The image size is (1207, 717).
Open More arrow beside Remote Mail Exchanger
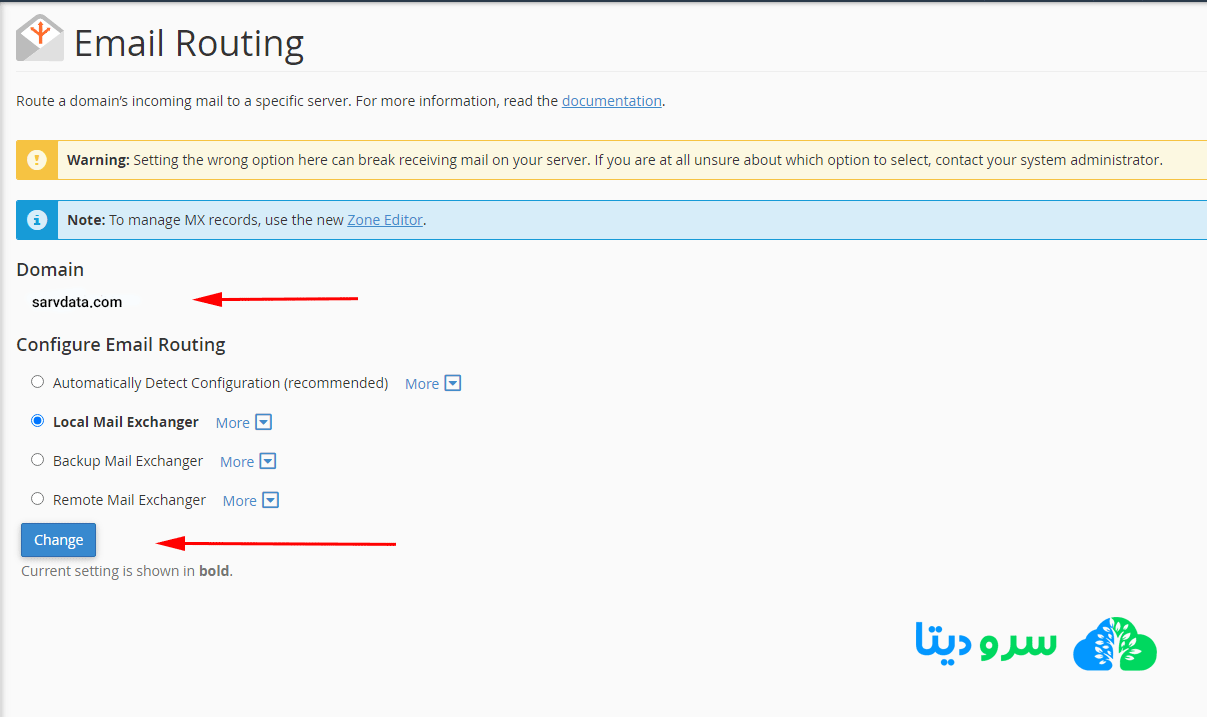pyautogui.click(x=251, y=500)
